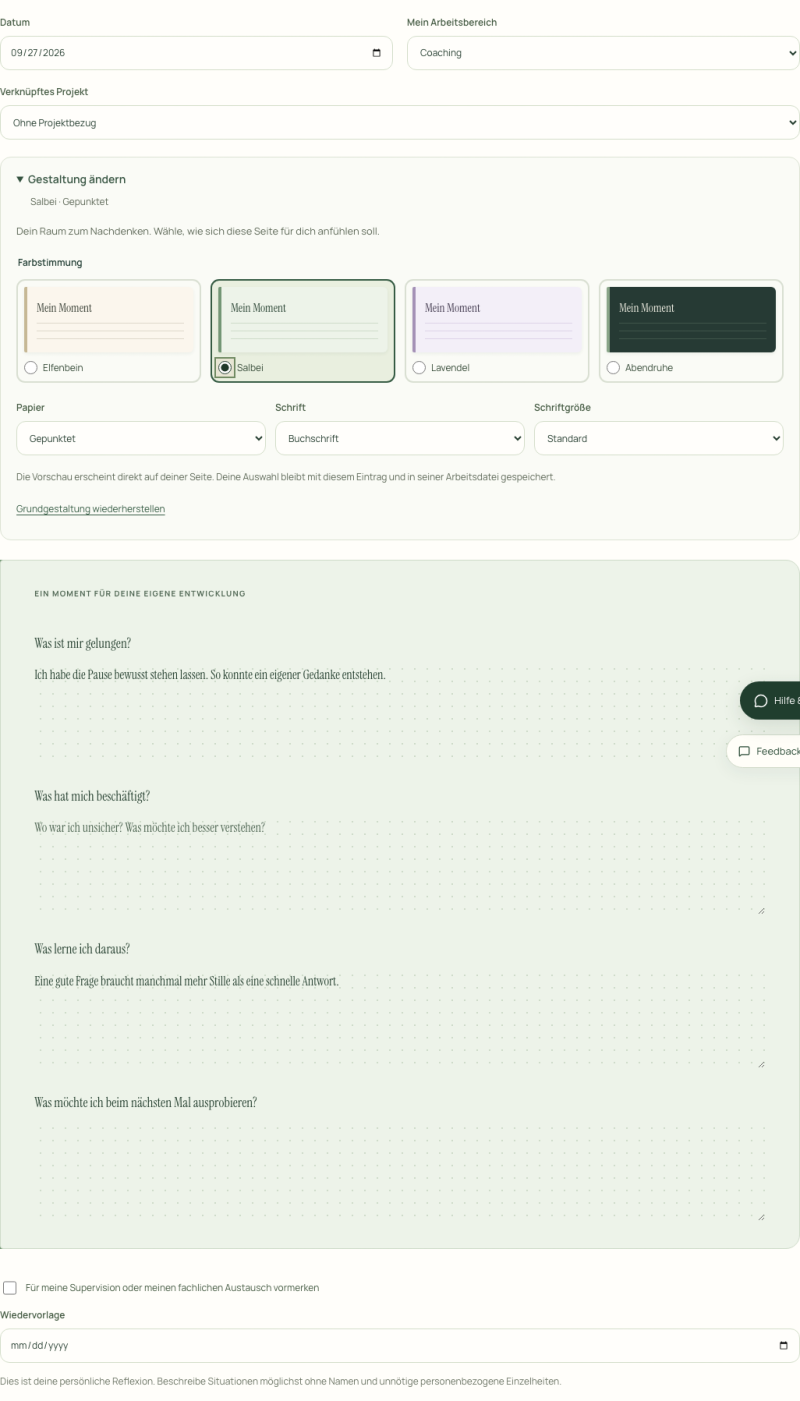The width and height of the screenshot is (800, 1401).
Task: Click the 'Was lerne ich daraus?' resize handle
Action: (x=761, y=1064)
